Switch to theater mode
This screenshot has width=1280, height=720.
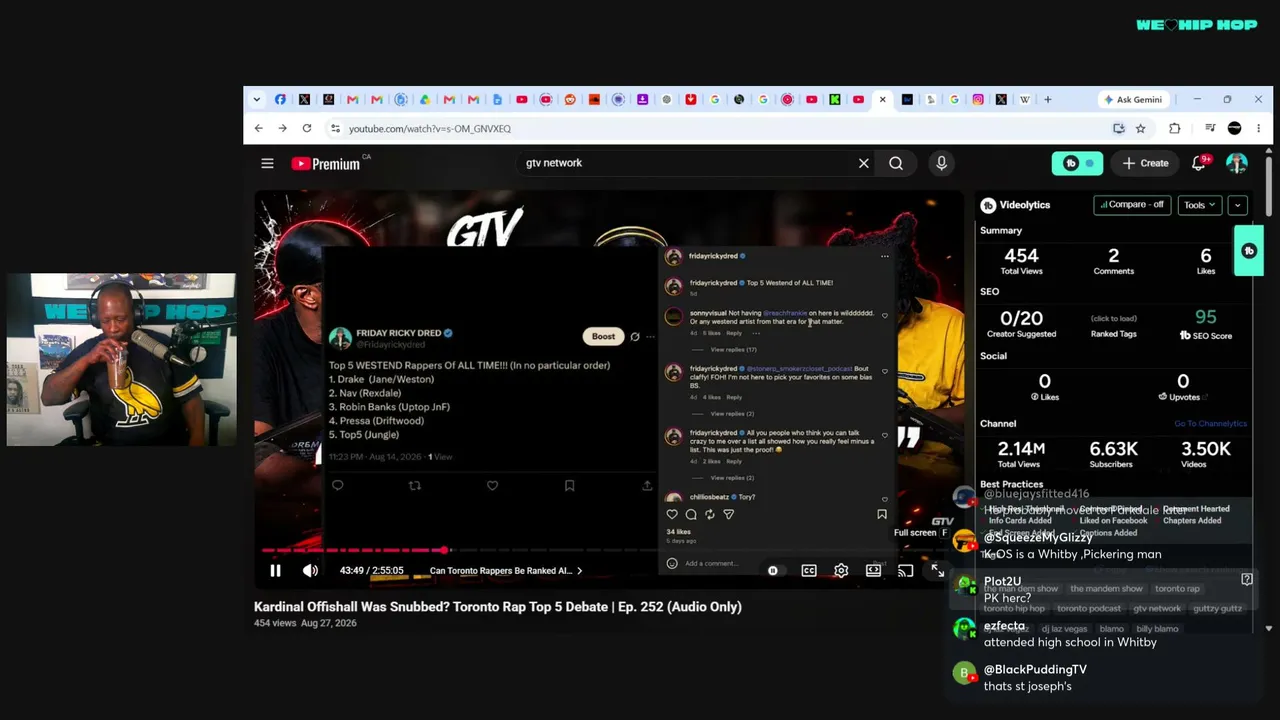pos(873,571)
